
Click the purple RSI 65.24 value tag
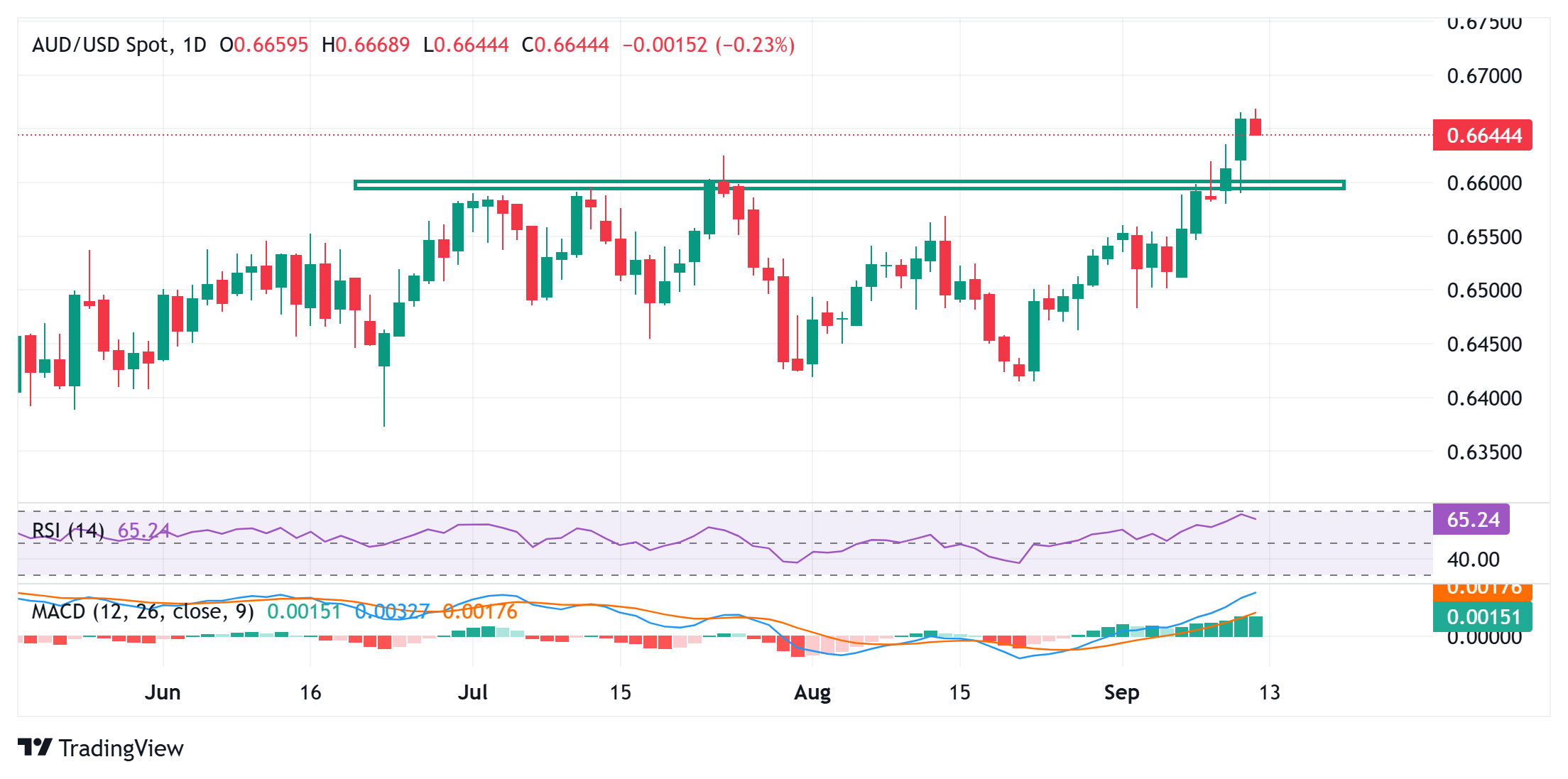1471,519
